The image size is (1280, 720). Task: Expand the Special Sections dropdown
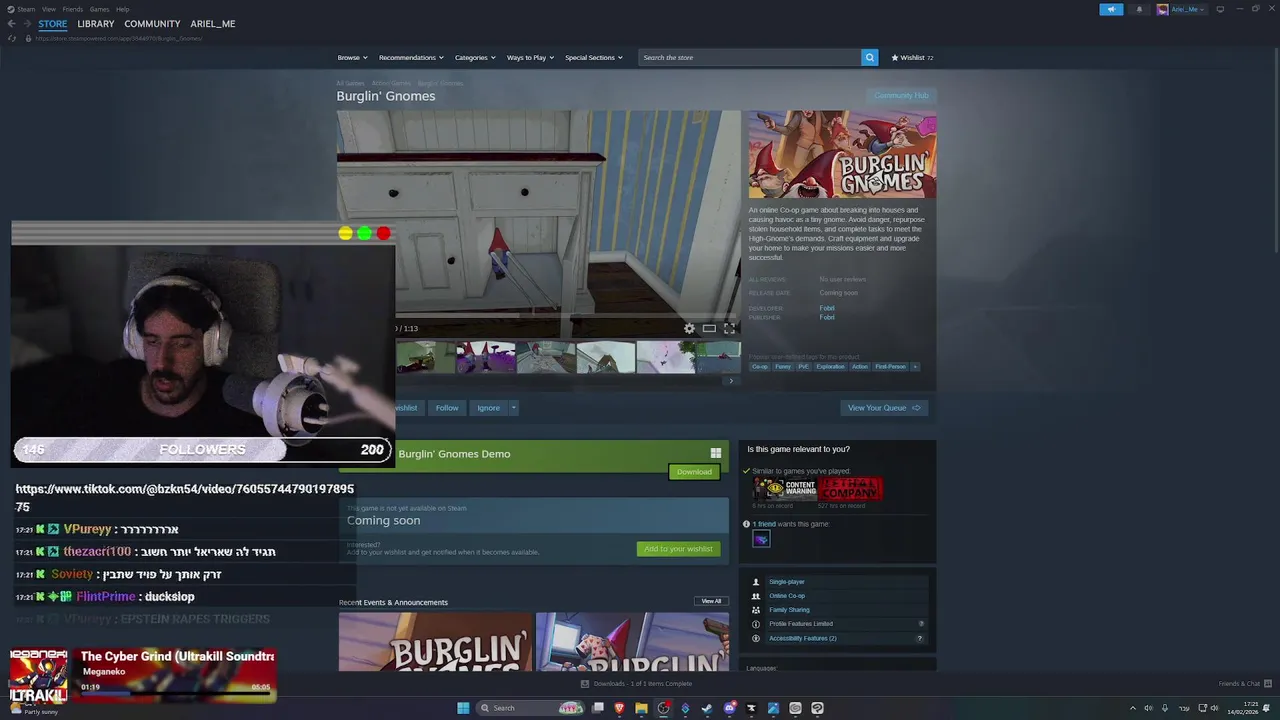click(x=593, y=57)
